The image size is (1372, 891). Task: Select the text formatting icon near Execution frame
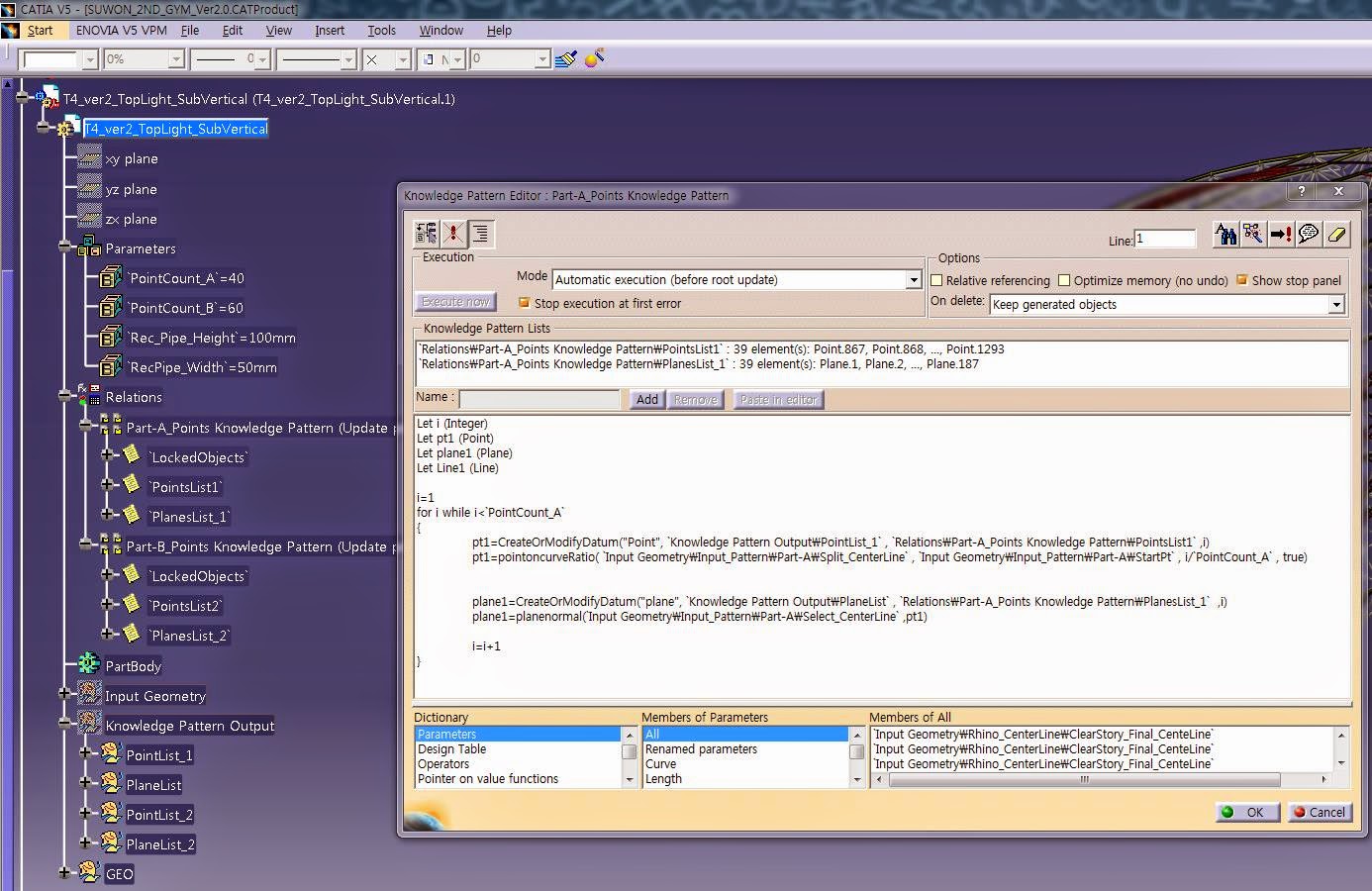[x=480, y=234]
